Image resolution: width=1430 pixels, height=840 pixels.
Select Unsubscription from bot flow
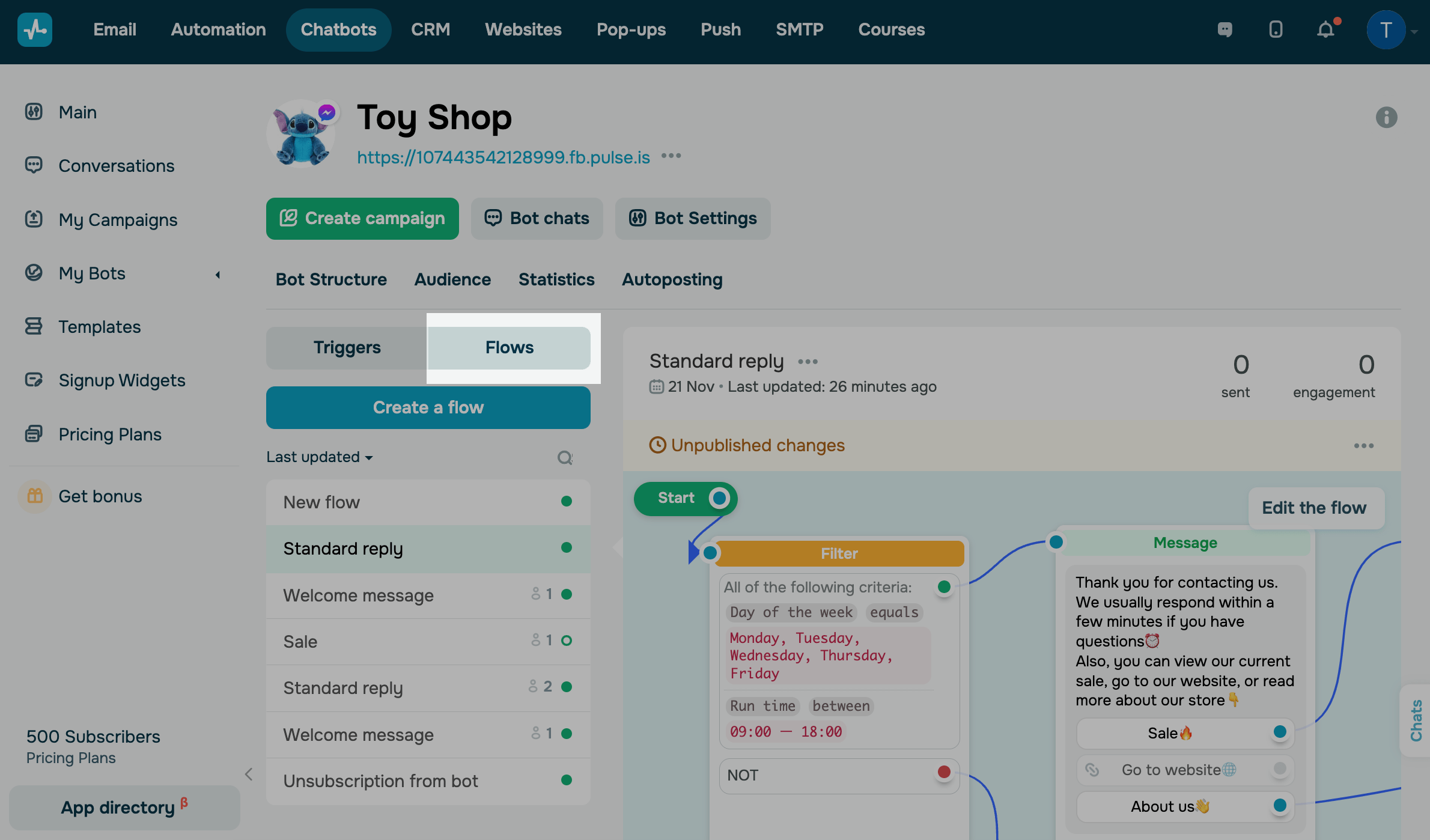coord(380,781)
